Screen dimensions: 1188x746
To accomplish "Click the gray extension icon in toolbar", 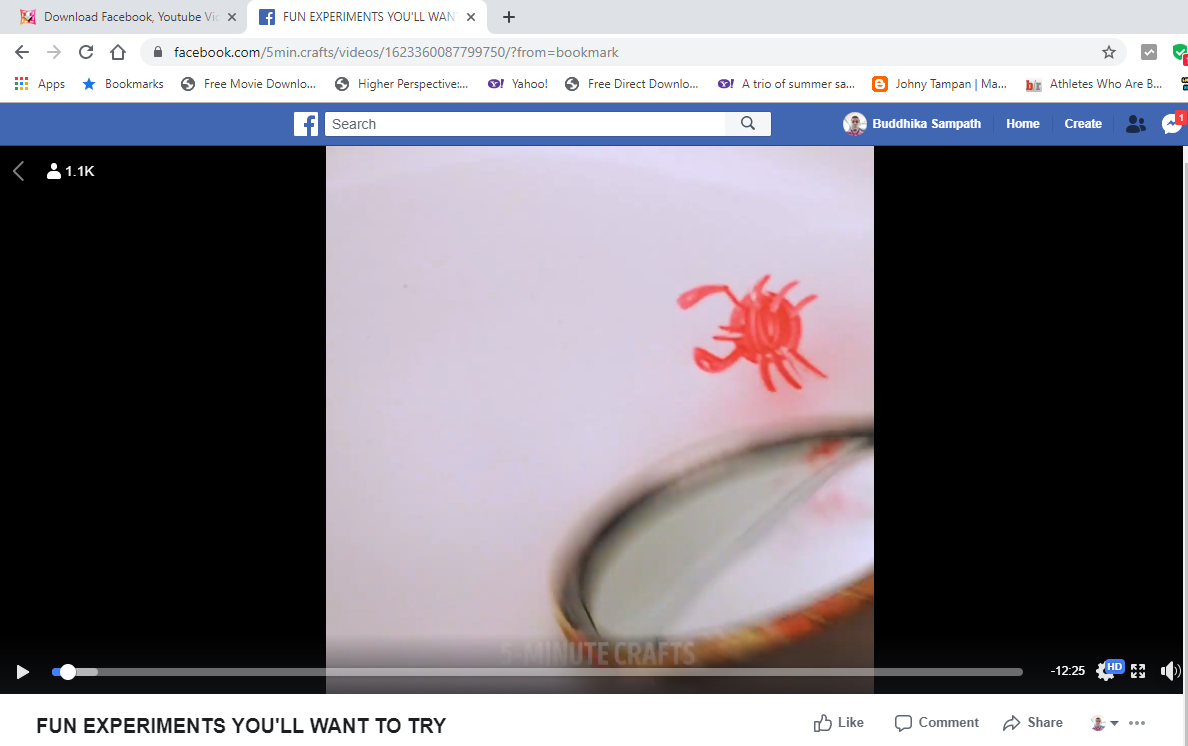I will tap(1149, 52).
